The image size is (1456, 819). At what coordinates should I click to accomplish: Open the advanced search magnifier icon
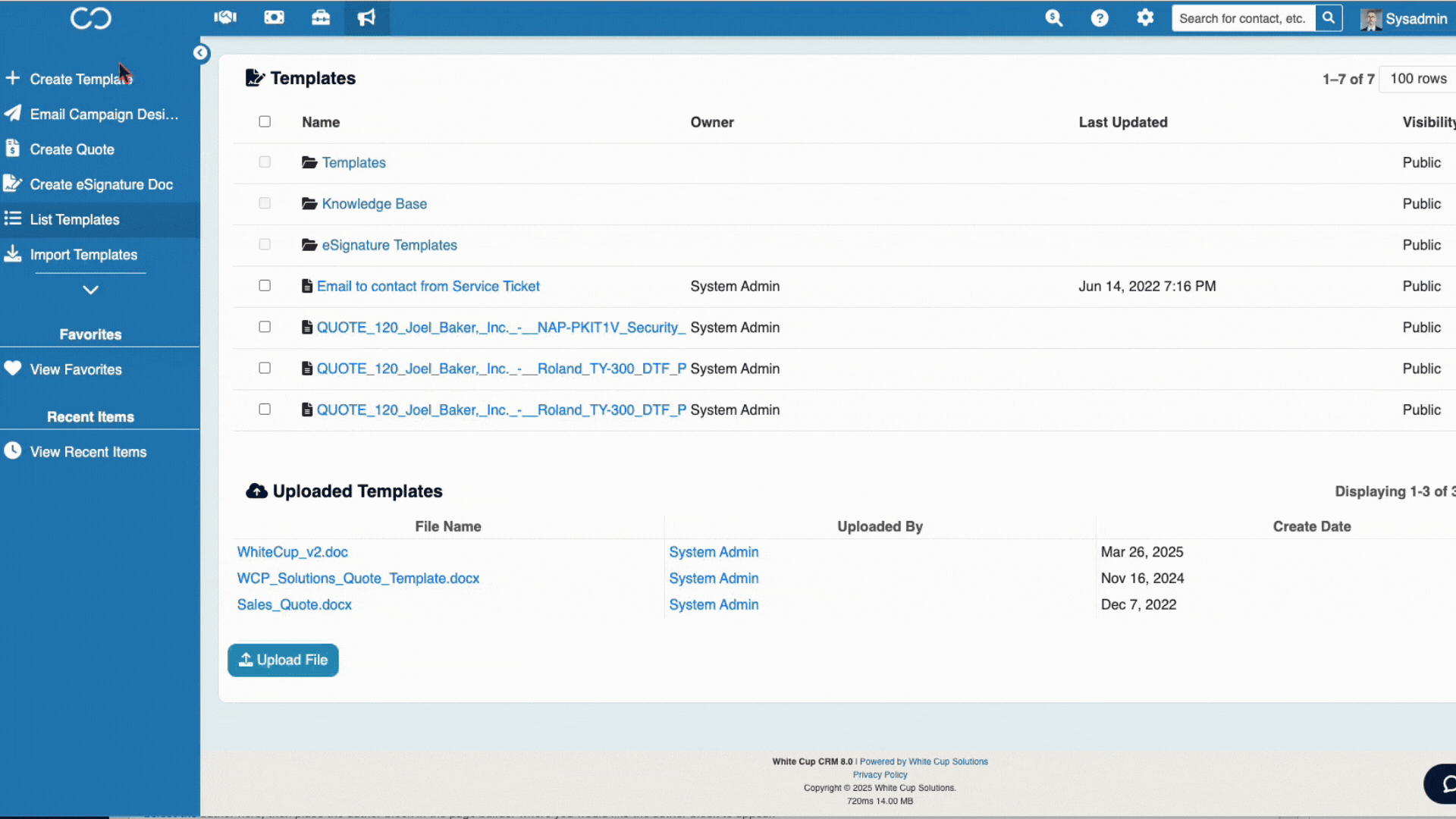(x=1053, y=18)
